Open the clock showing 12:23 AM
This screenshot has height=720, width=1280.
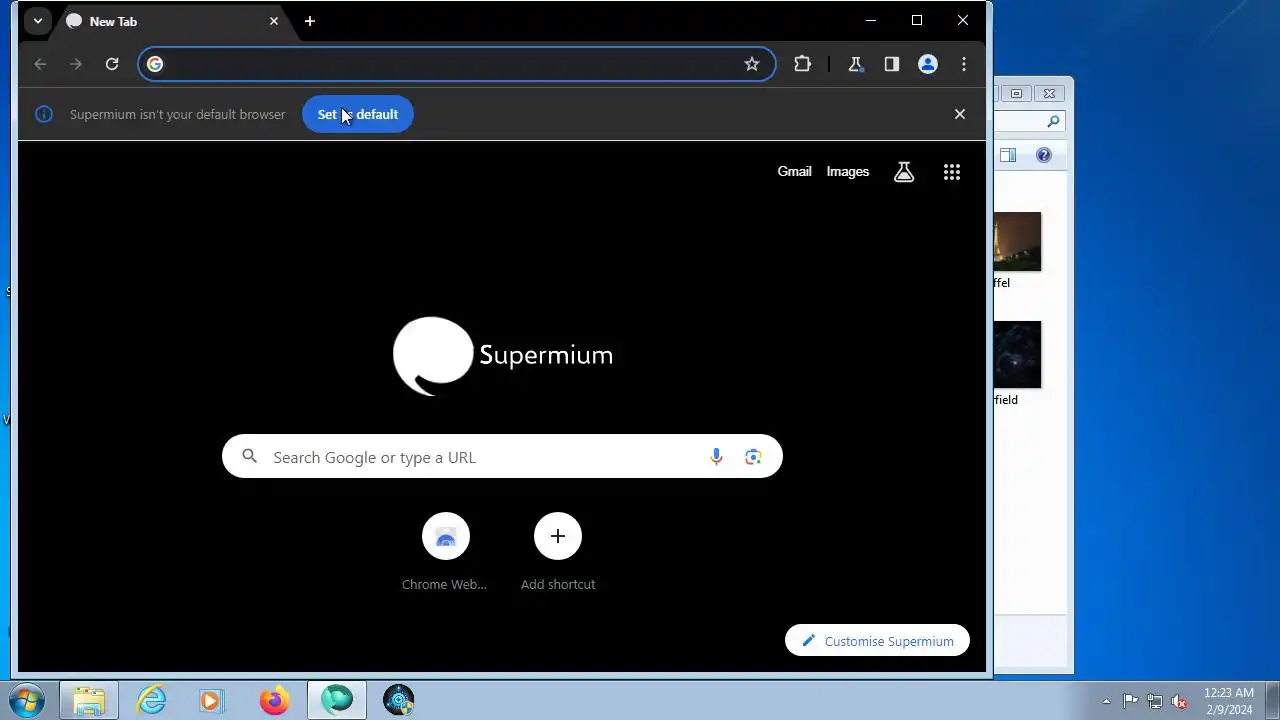coord(1229,701)
